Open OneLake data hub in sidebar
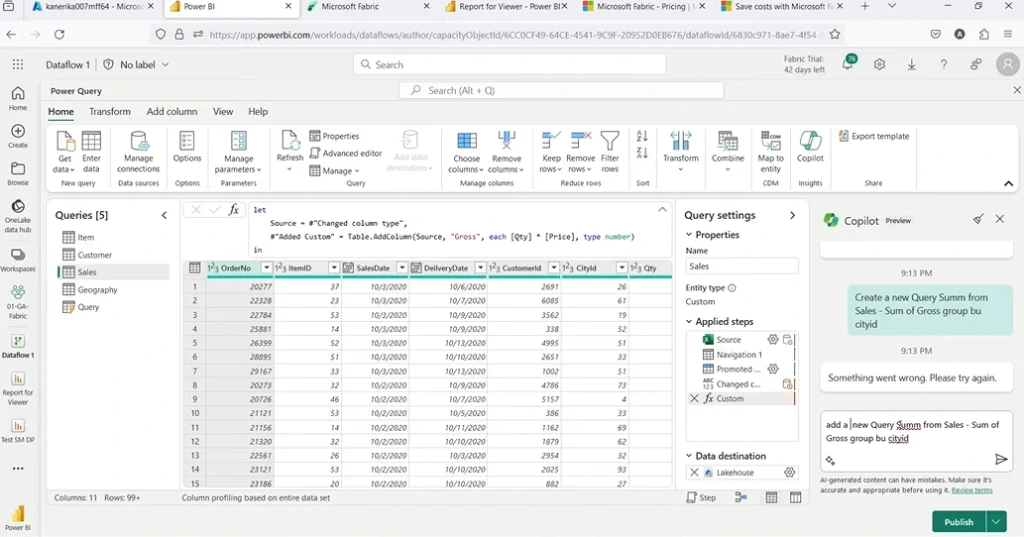 pos(18,216)
